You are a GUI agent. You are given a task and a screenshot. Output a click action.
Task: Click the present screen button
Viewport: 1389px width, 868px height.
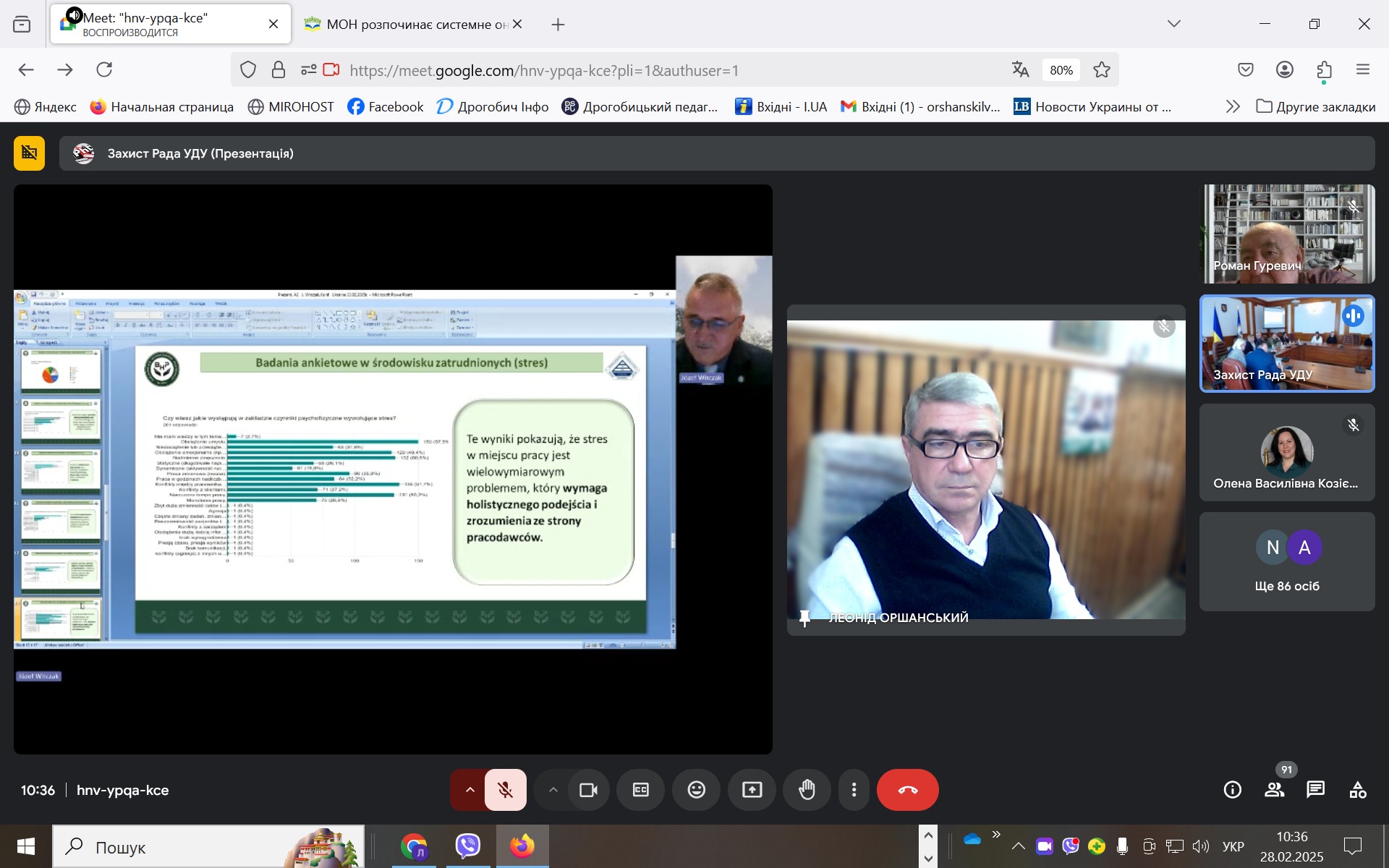752,790
